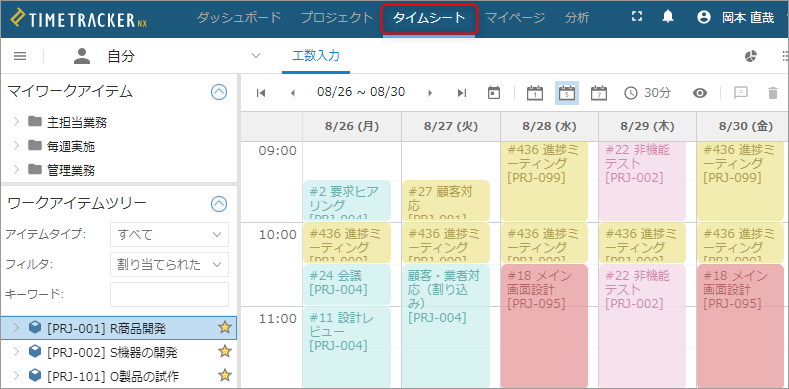The image size is (789, 389).
Task: Click the cube icon of PRJ-002
Action: click(x=35, y=351)
